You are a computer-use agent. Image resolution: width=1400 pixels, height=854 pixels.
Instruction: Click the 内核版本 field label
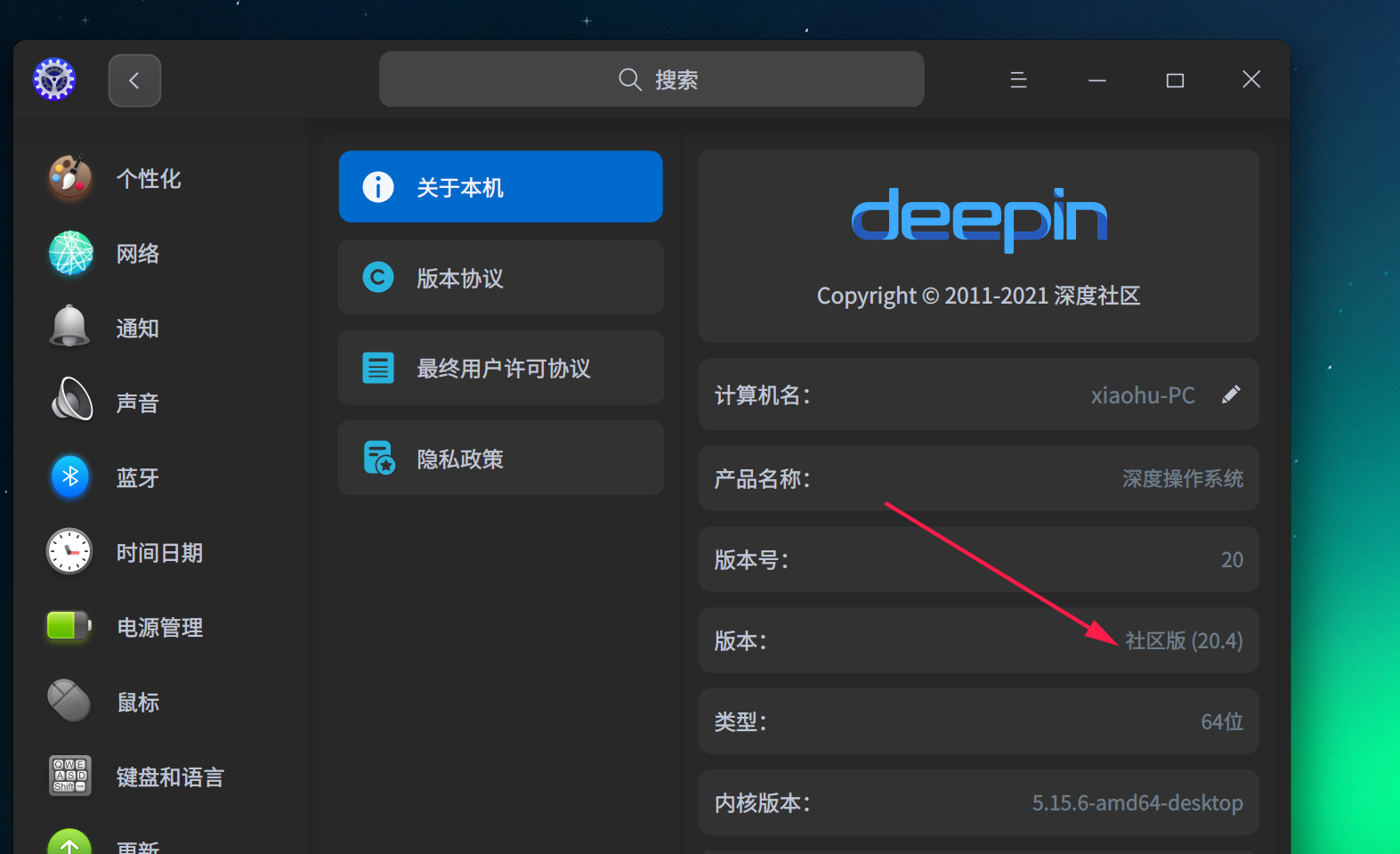[762, 802]
